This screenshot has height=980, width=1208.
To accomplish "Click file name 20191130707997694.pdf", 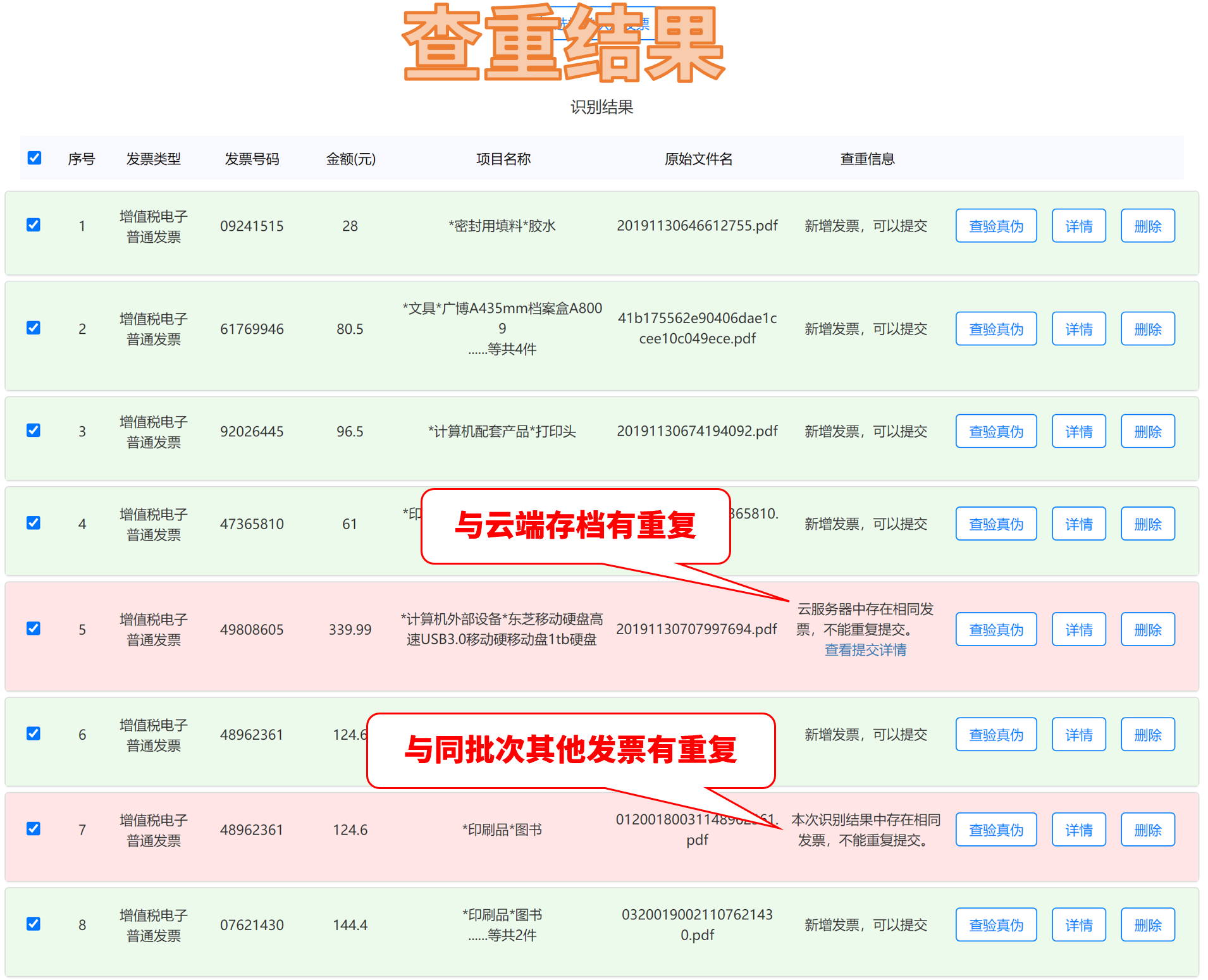I will click(x=696, y=629).
